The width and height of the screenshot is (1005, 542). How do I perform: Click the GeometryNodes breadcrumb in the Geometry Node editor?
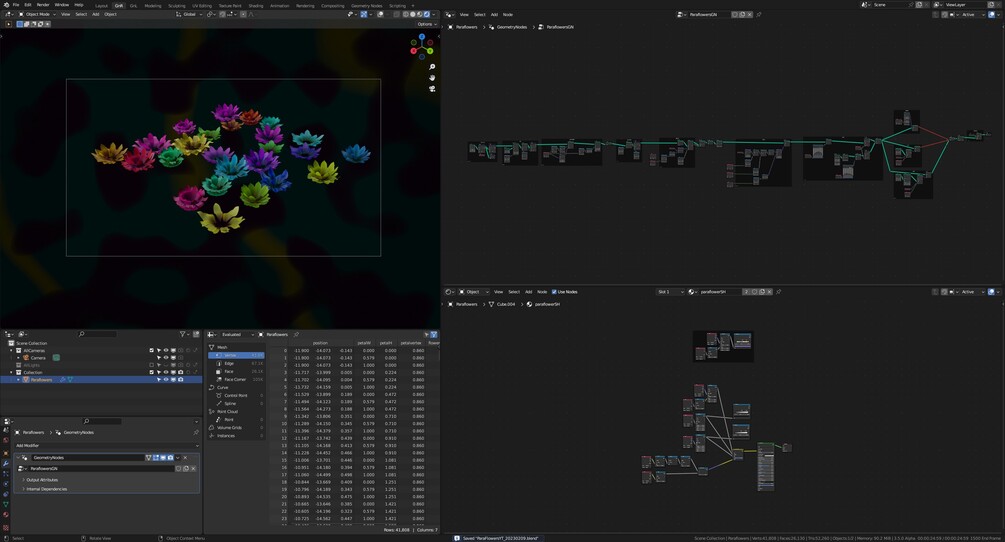[511, 27]
